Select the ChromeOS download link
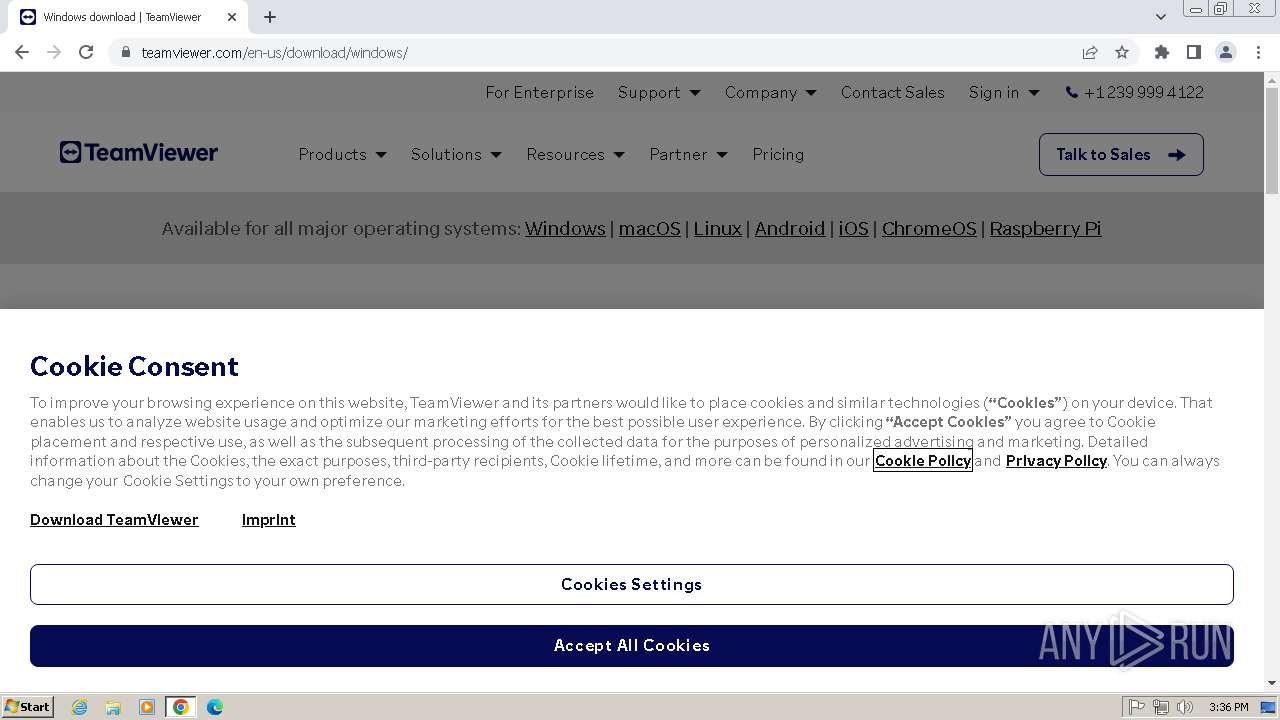1280x720 pixels. (929, 228)
